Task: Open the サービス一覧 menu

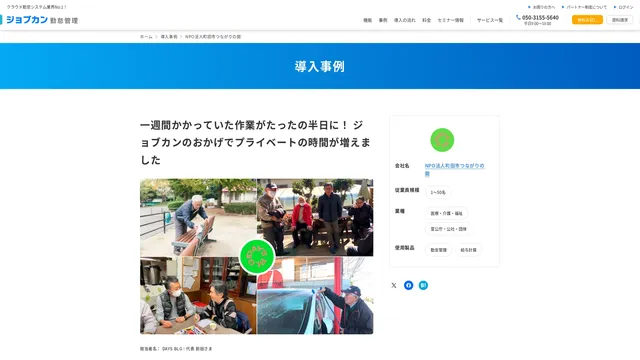Action: tap(490, 20)
